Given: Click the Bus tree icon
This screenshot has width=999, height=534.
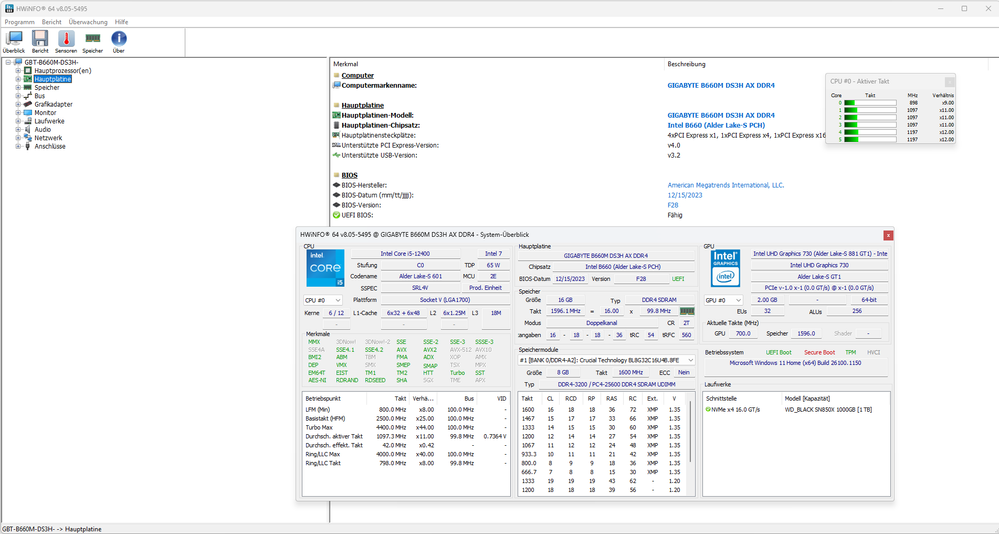Looking at the screenshot, I should tap(28, 96).
